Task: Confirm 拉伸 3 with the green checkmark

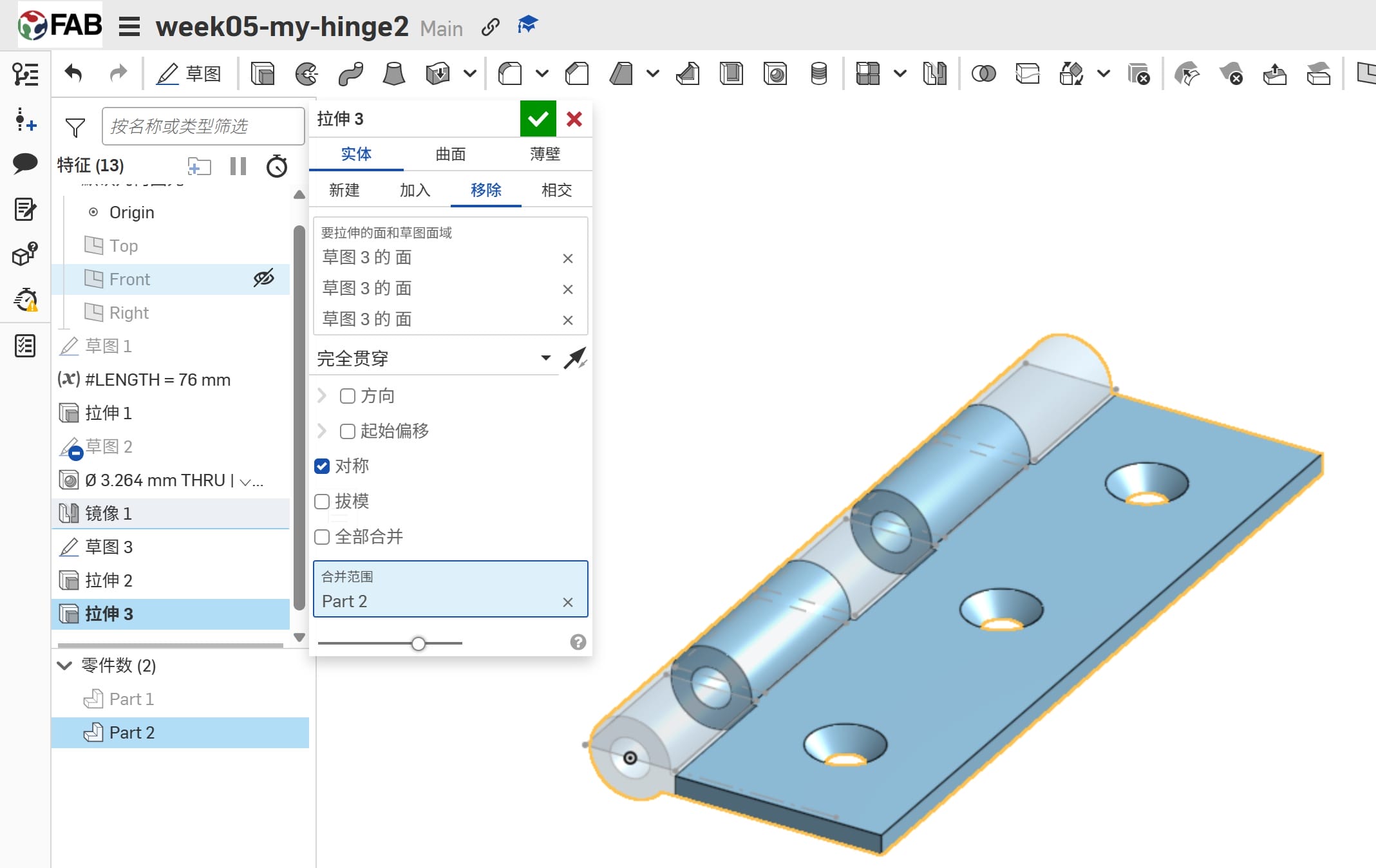Action: tap(538, 119)
